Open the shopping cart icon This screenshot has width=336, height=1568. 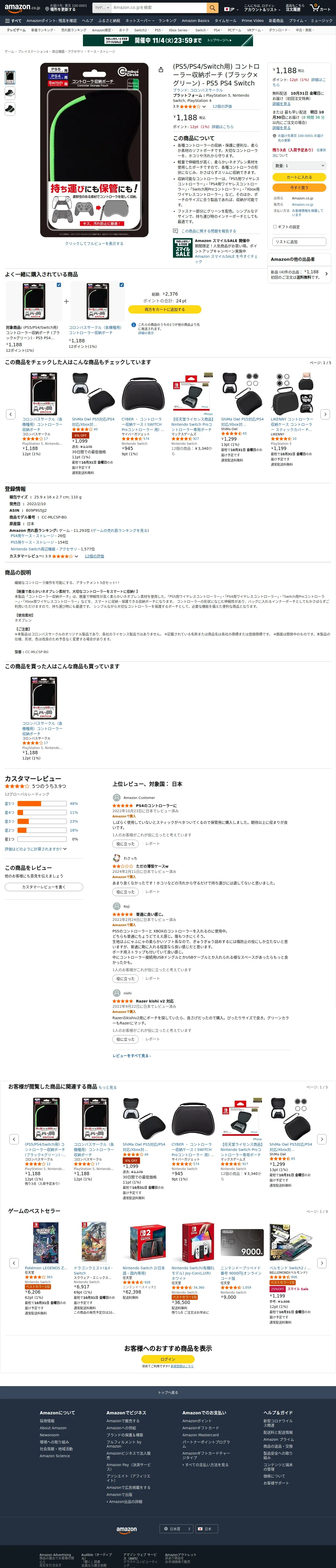pos(320,8)
